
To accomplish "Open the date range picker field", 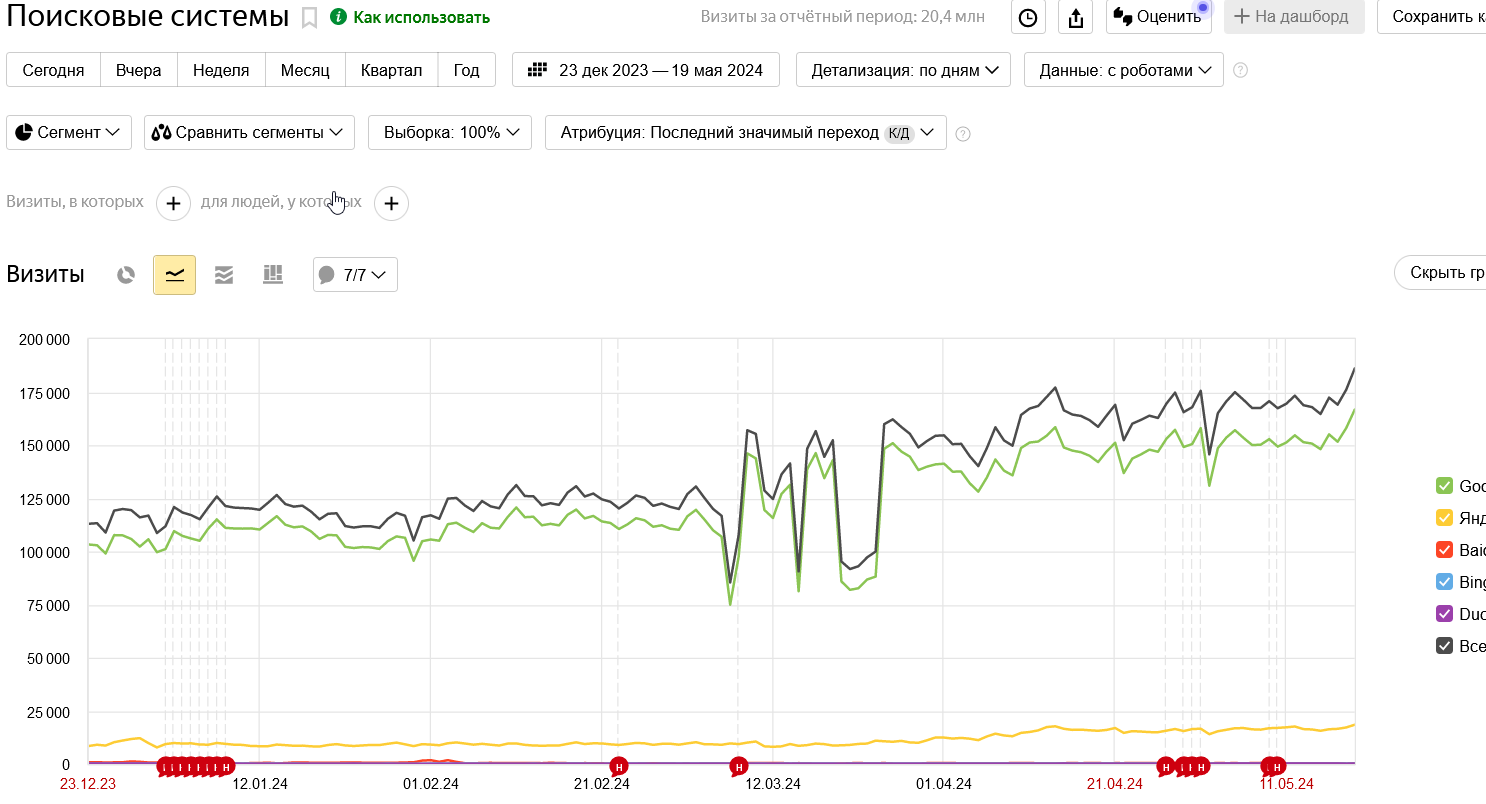I will pos(645,70).
